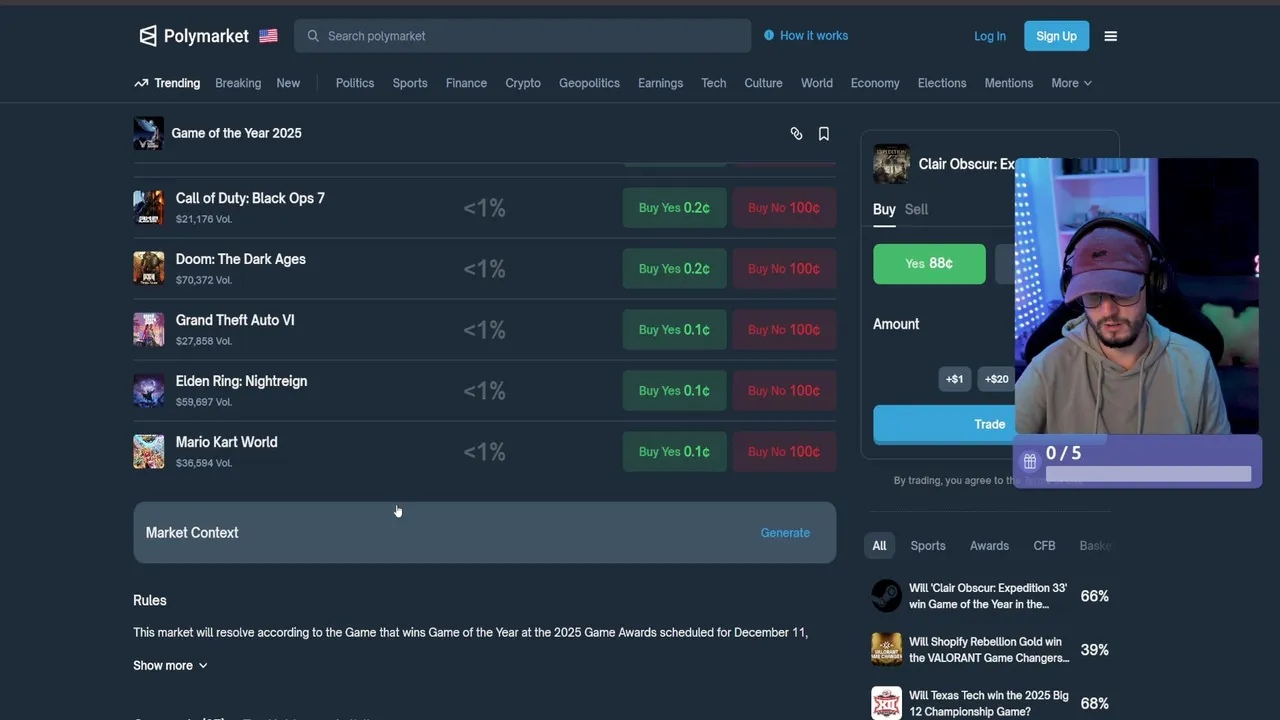The image size is (1280, 720).
Task: Open the Finance category
Action: (466, 83)
